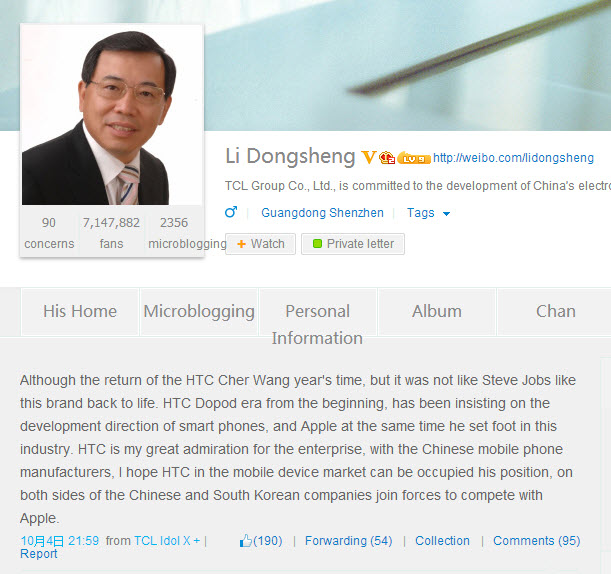Screen dimensions: 611x574
Task: Click the orange plus on Watch
Action: pyautogui.click(x=241, y=244)
